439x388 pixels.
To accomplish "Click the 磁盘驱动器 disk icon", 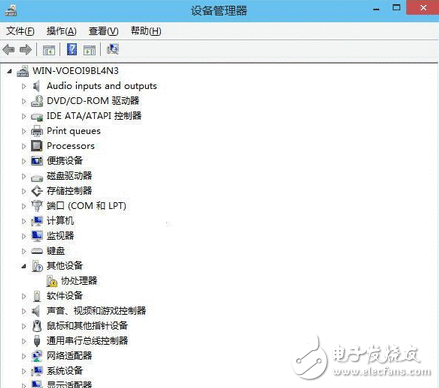I will [x=37, y=177].
